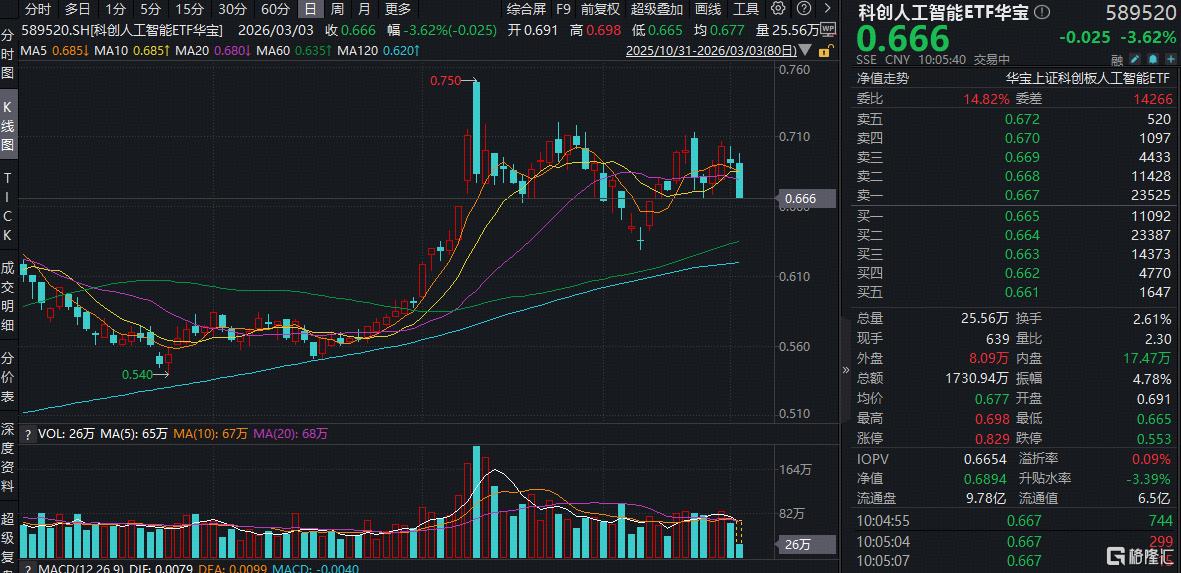Open the settings gear icon
The height and width of the screenshot is (573, 1181).
tap(779, 9)
